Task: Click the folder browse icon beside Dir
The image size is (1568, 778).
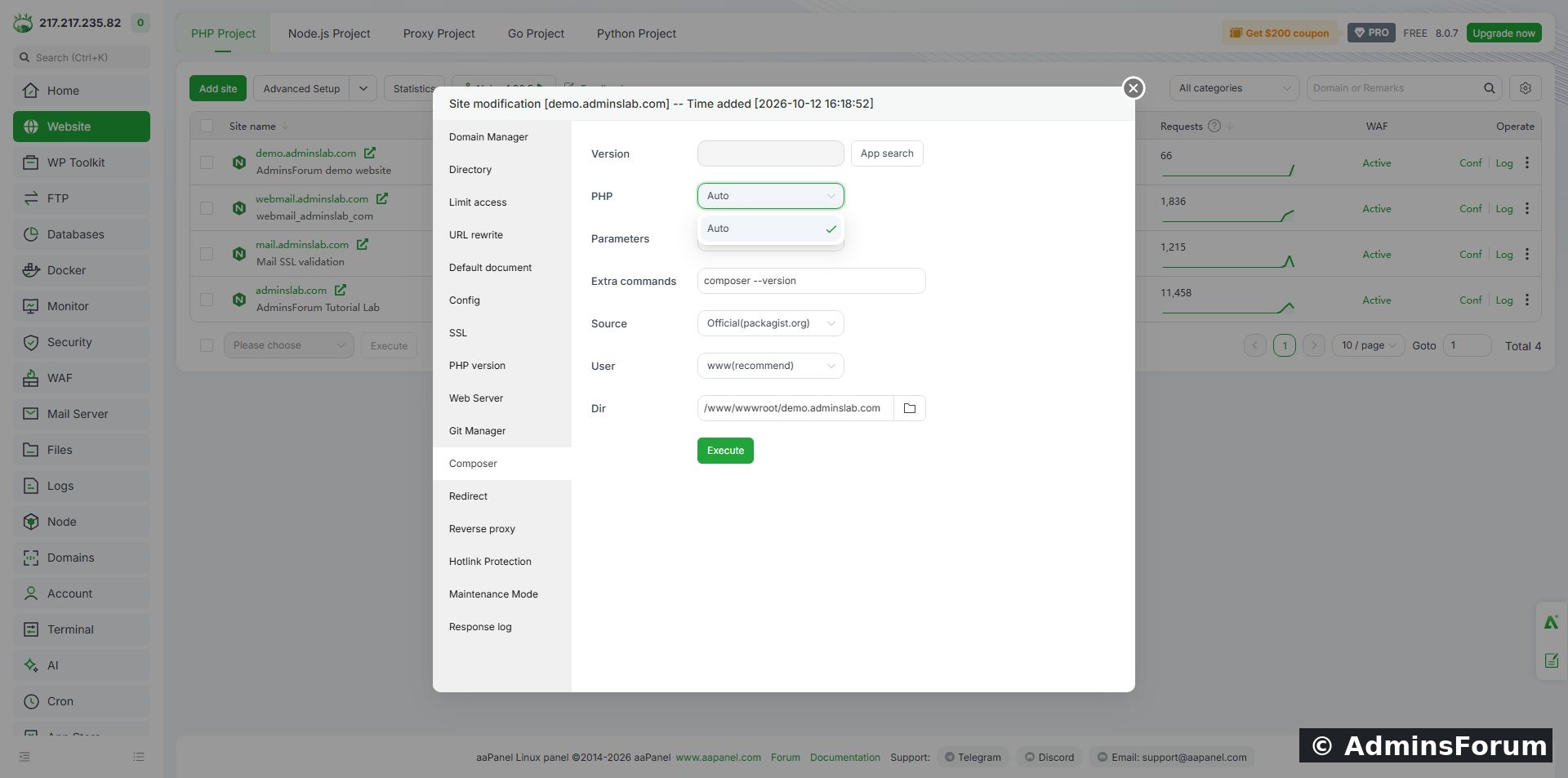Action: [909, 408]
